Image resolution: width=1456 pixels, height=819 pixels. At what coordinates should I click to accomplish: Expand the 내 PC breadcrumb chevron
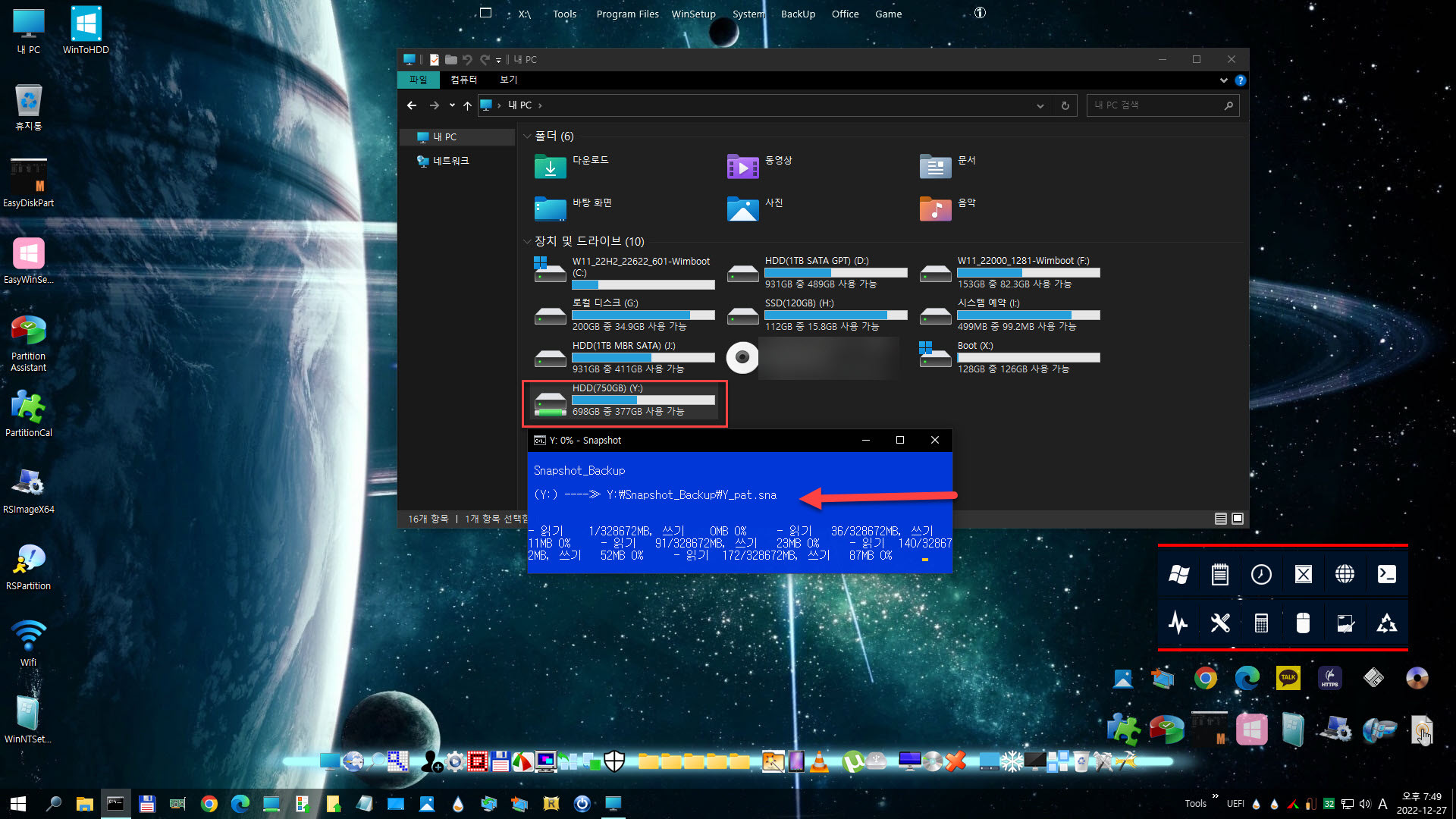point(540,105)
